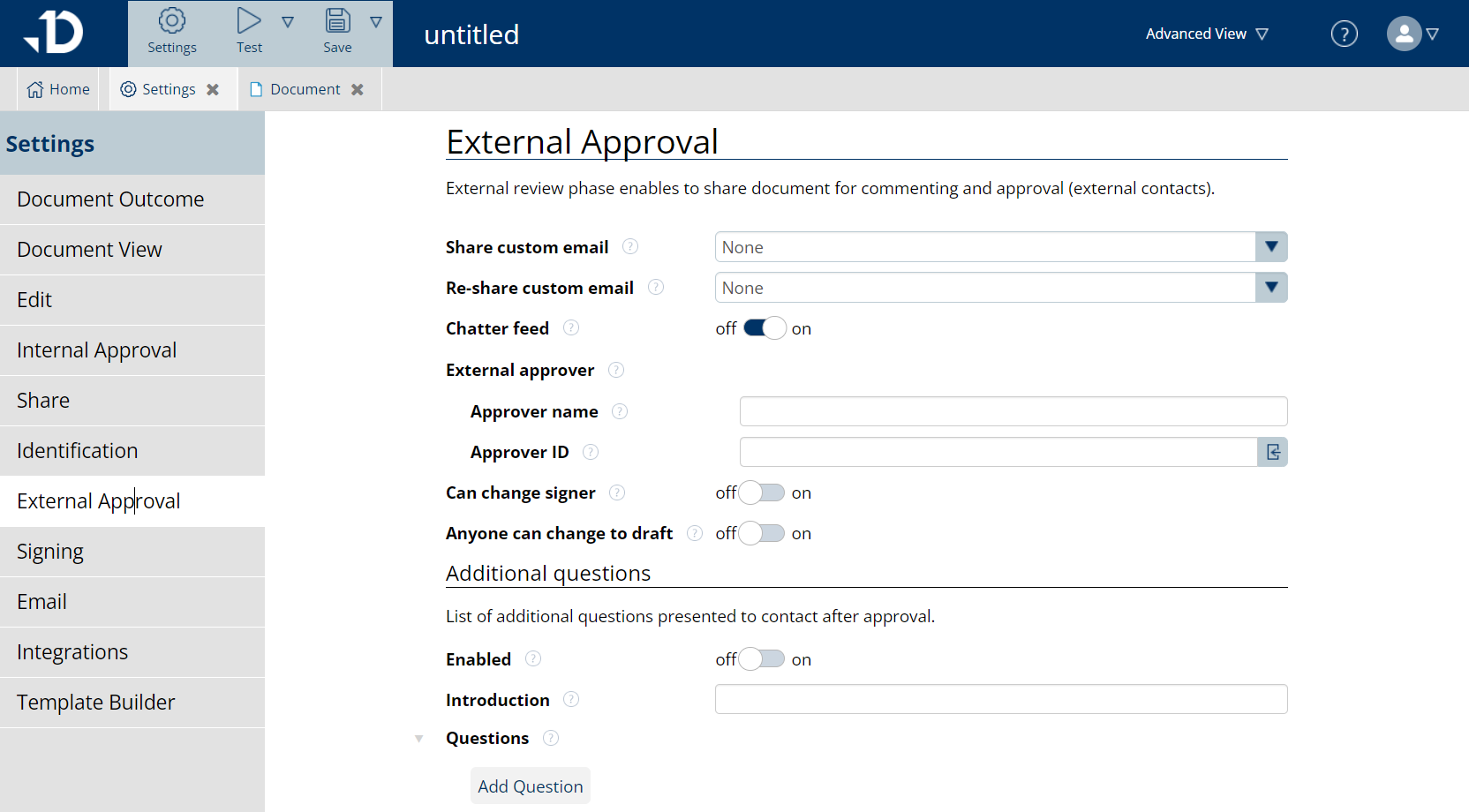Click the Add Question button
Screen dimensions: 1469x812
pyautogui.click(x=530, y=786)
